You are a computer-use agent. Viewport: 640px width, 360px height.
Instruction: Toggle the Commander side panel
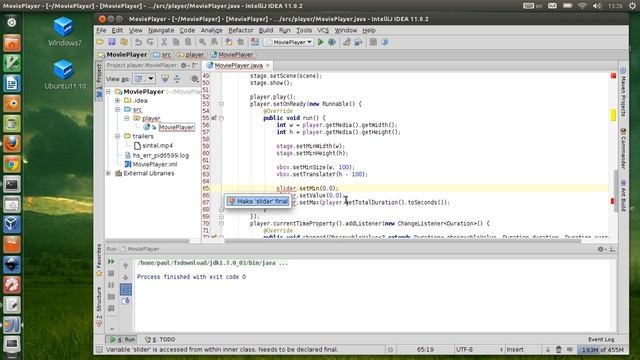(x=623, y=149)
